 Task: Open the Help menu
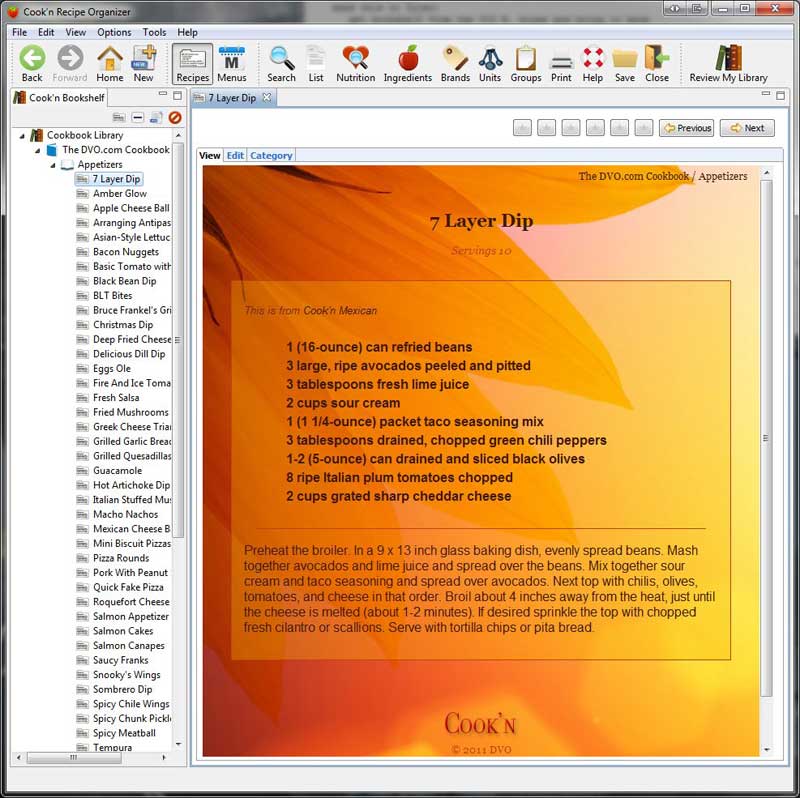tap(187, 32)
